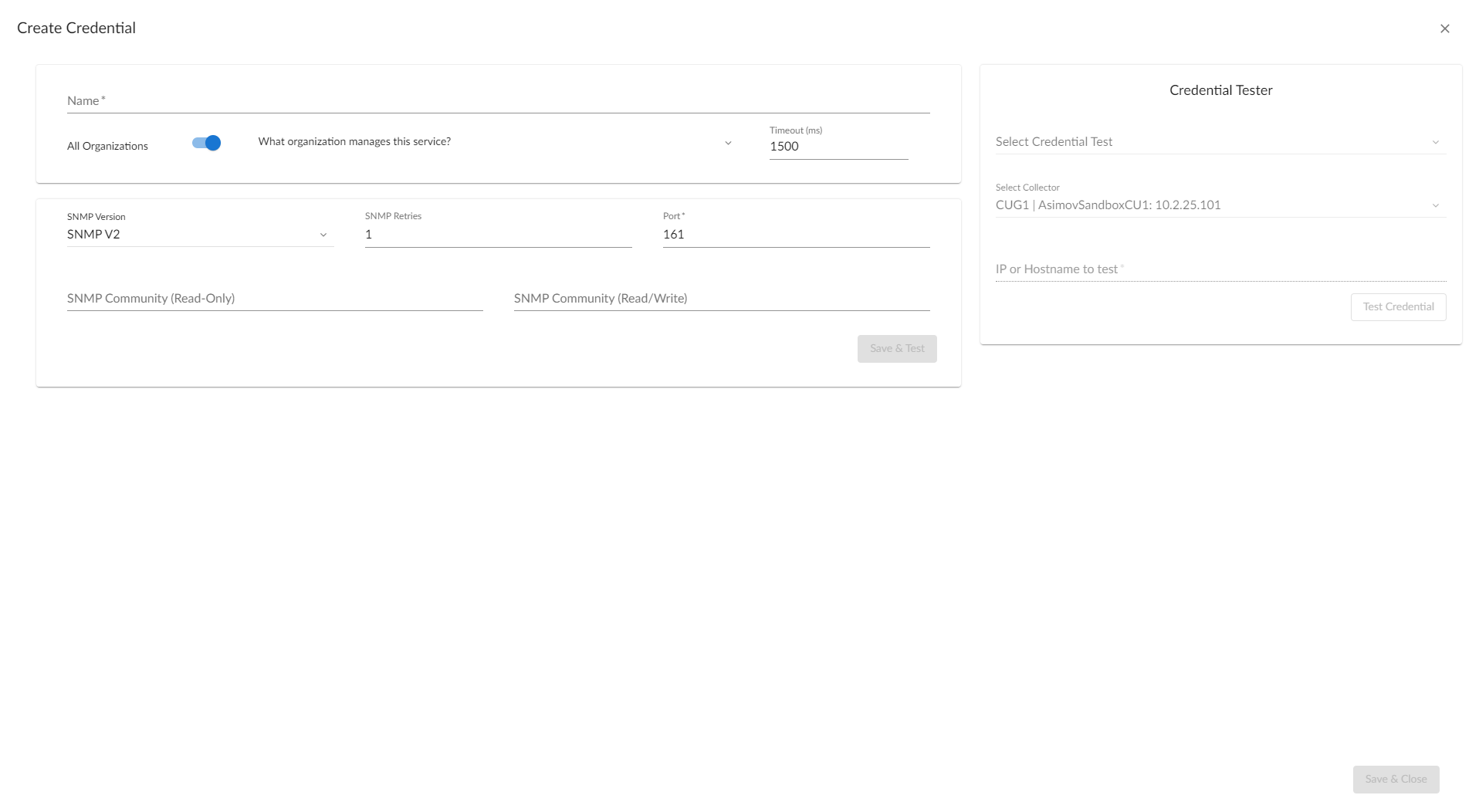
Task: Open the SNMP V2 version dropdown
Action: [x=193, y=235]
